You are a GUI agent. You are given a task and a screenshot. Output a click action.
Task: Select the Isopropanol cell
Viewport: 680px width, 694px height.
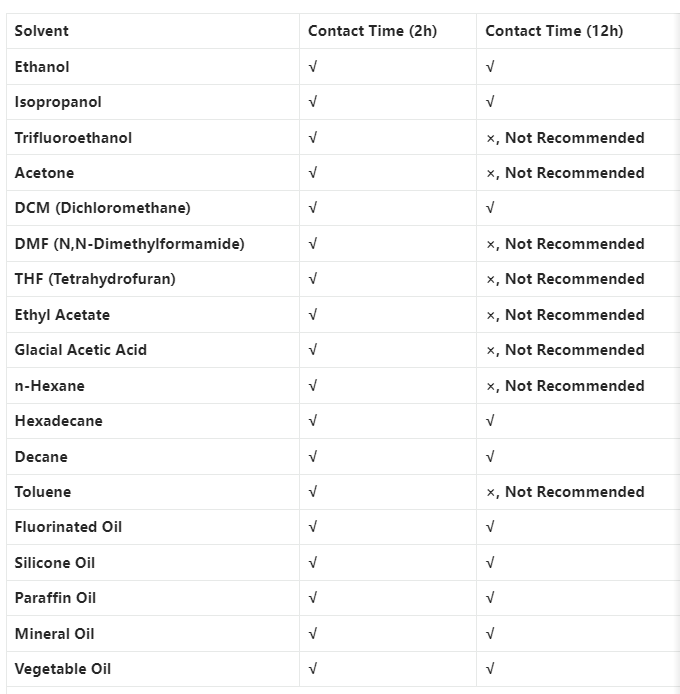click(58, 102)
